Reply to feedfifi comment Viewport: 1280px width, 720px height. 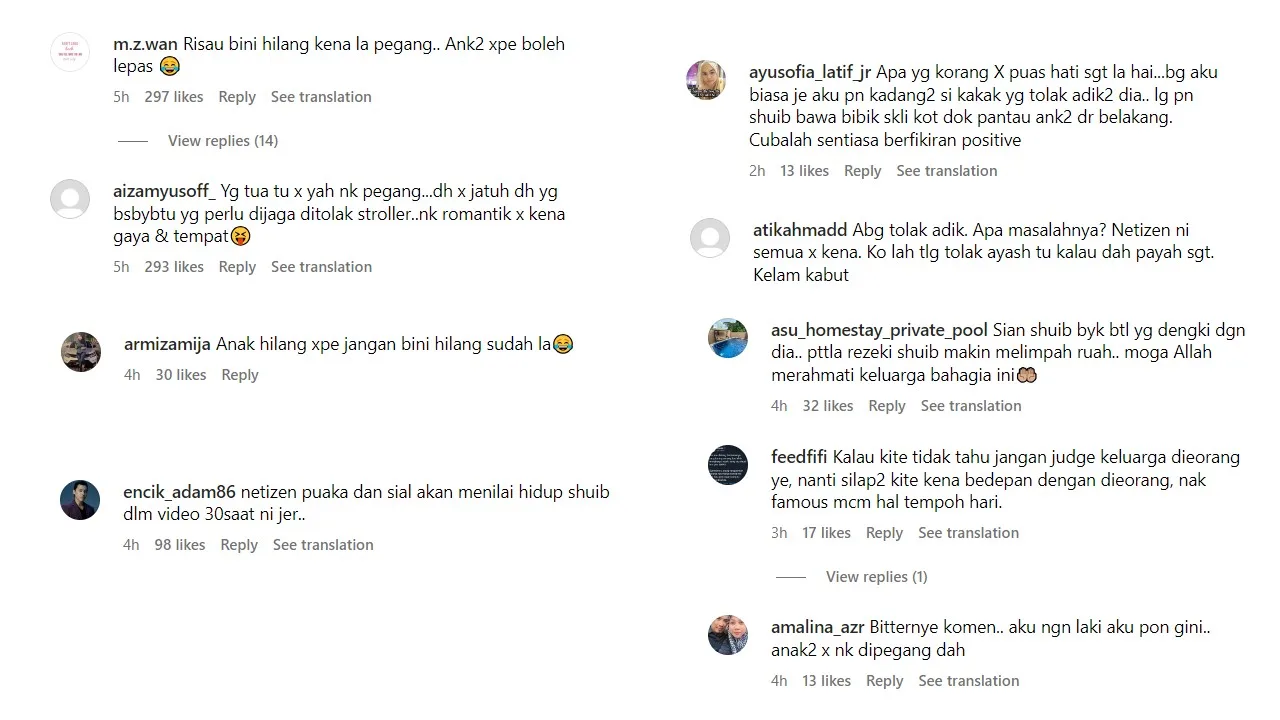point(884,533)
